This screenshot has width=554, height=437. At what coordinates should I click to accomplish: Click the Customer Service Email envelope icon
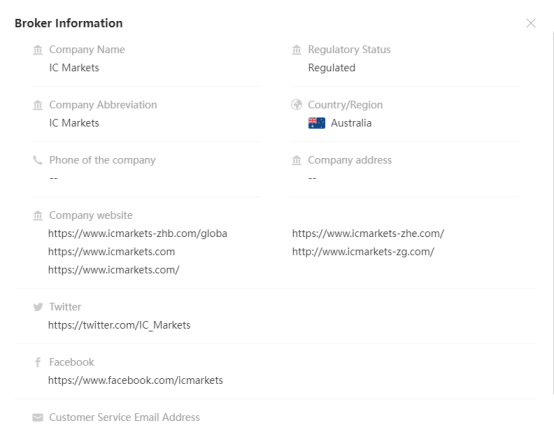click(38, 417)
